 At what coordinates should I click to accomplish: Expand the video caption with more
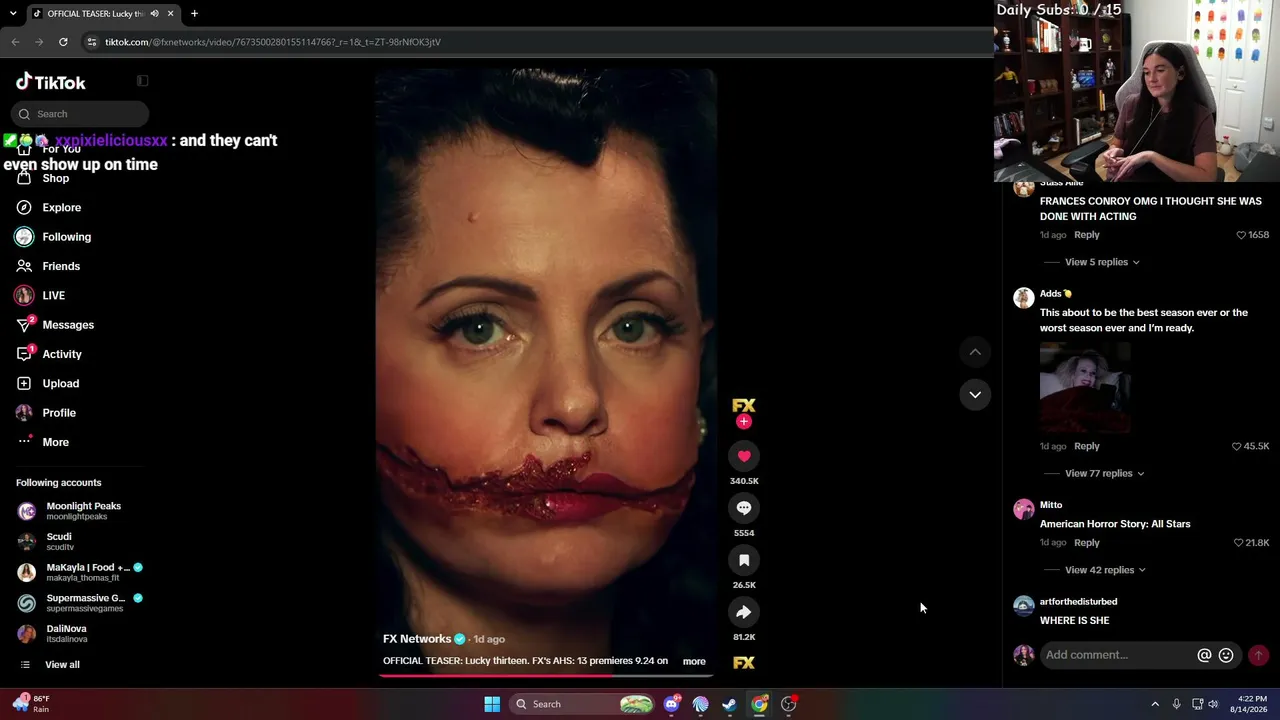pos(694,661)
